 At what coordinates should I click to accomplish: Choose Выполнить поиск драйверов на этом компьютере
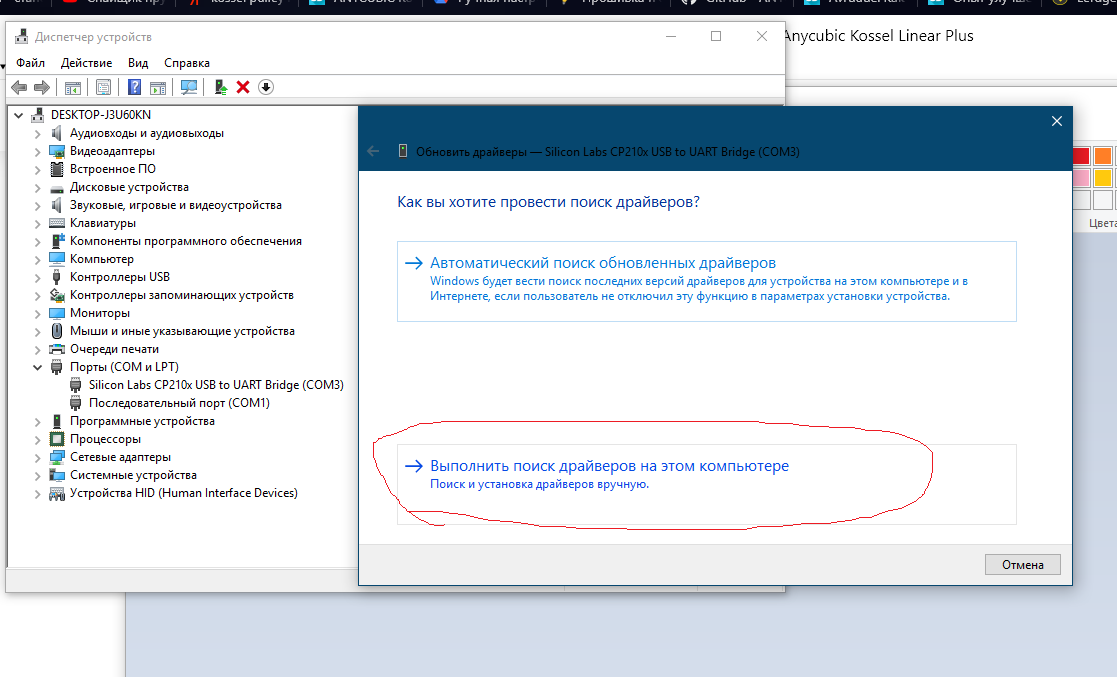pos(707,485)
